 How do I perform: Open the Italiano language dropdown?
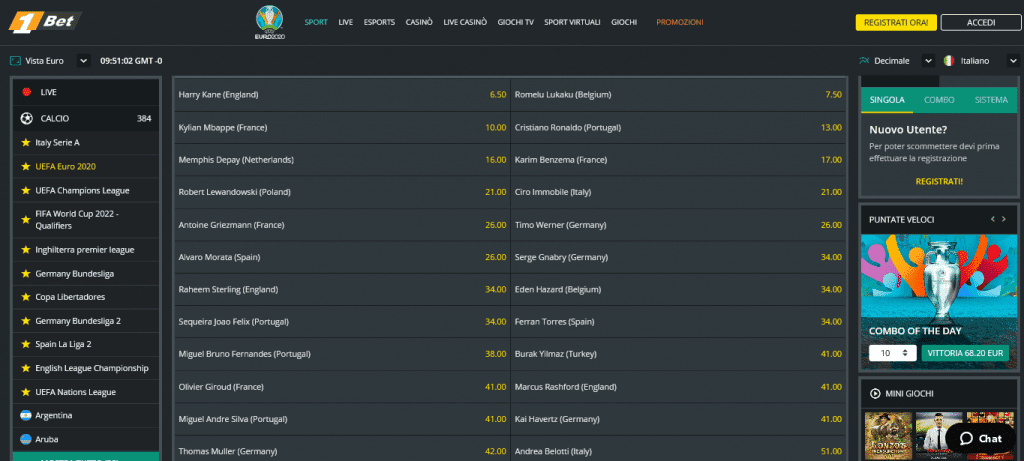1013,61
